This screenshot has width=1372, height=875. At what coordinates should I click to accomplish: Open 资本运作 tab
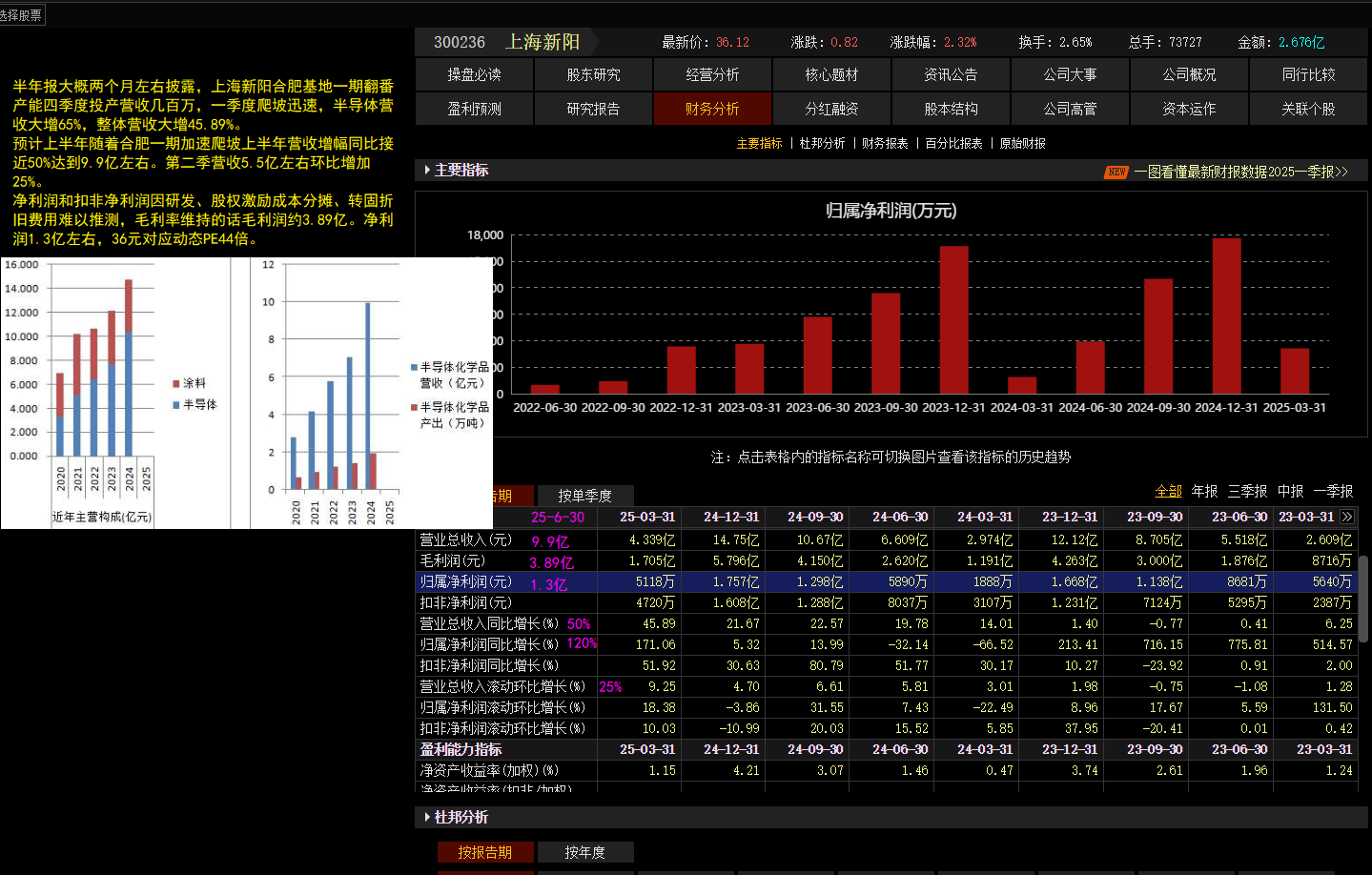pos(1189,109)
